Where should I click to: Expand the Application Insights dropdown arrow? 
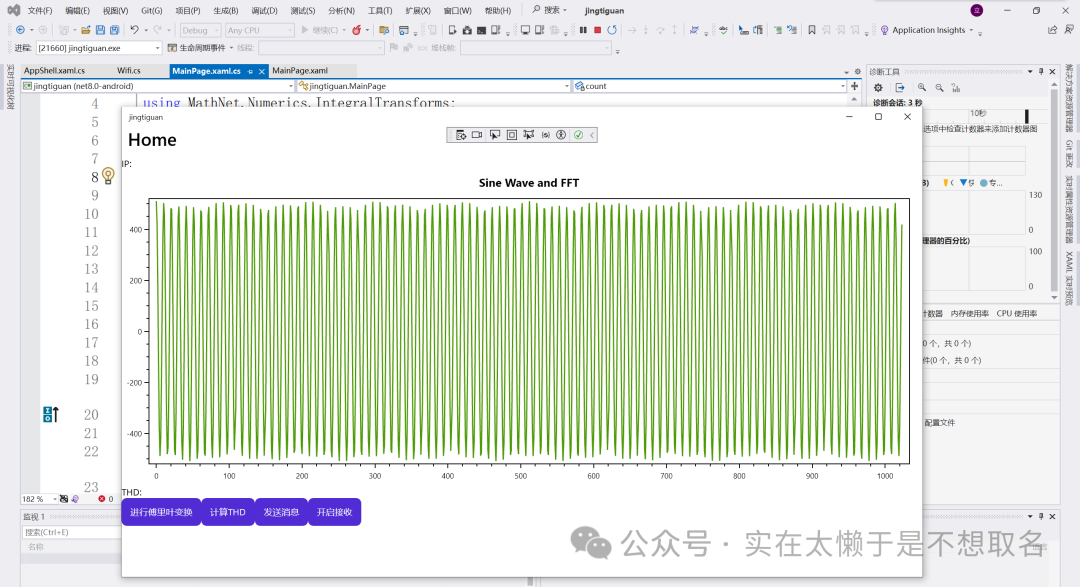tap(971, 30)
